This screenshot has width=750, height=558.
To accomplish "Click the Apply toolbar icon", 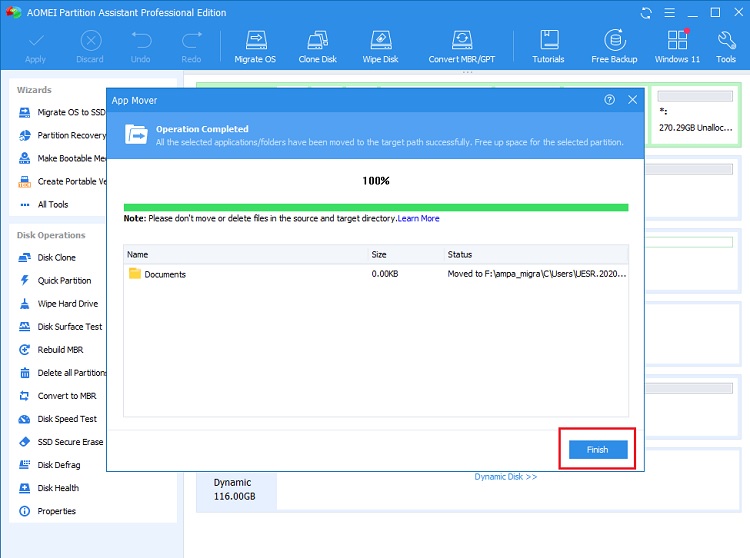I will (x=35, y=47).
